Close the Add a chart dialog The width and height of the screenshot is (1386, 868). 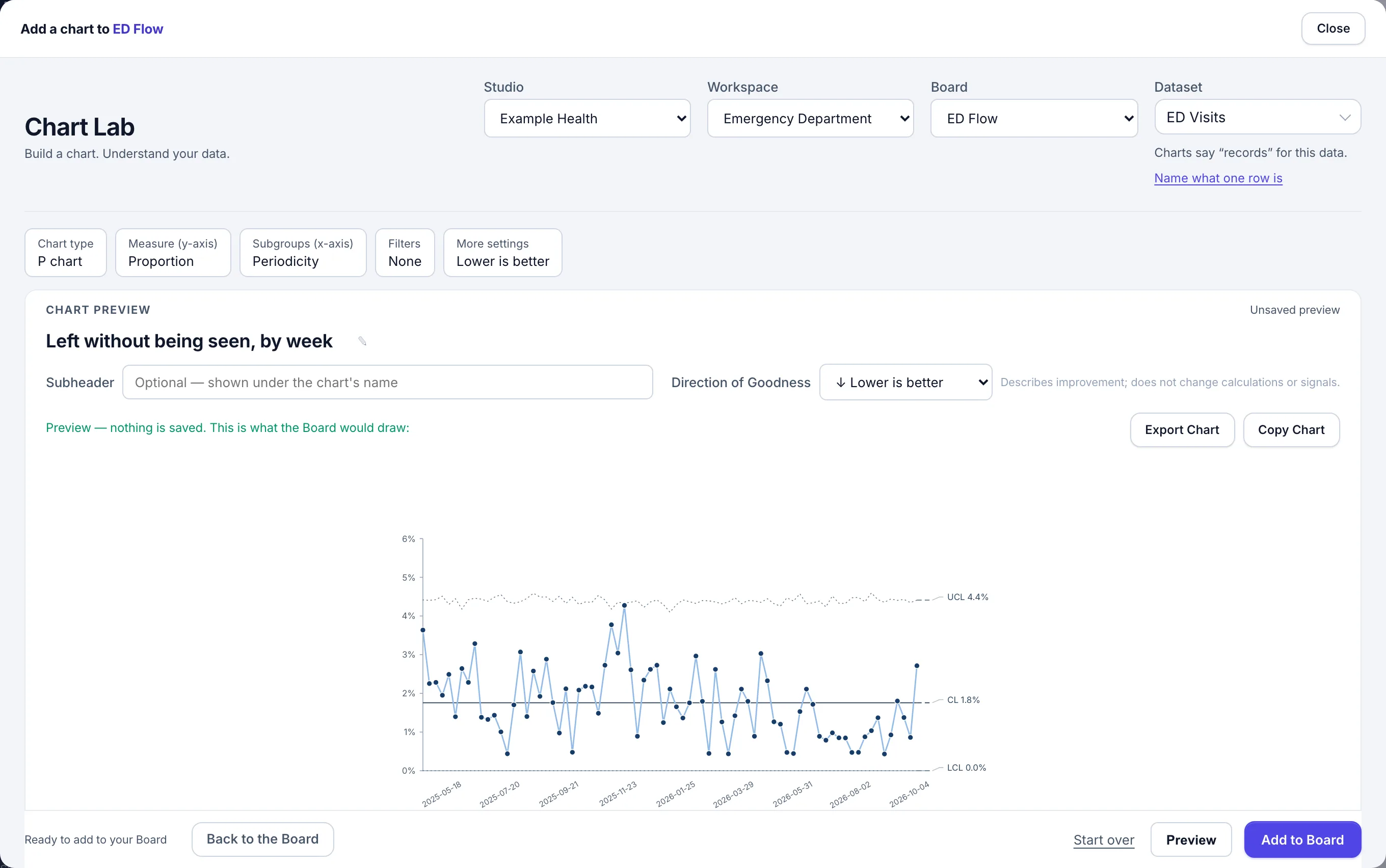1332,28
